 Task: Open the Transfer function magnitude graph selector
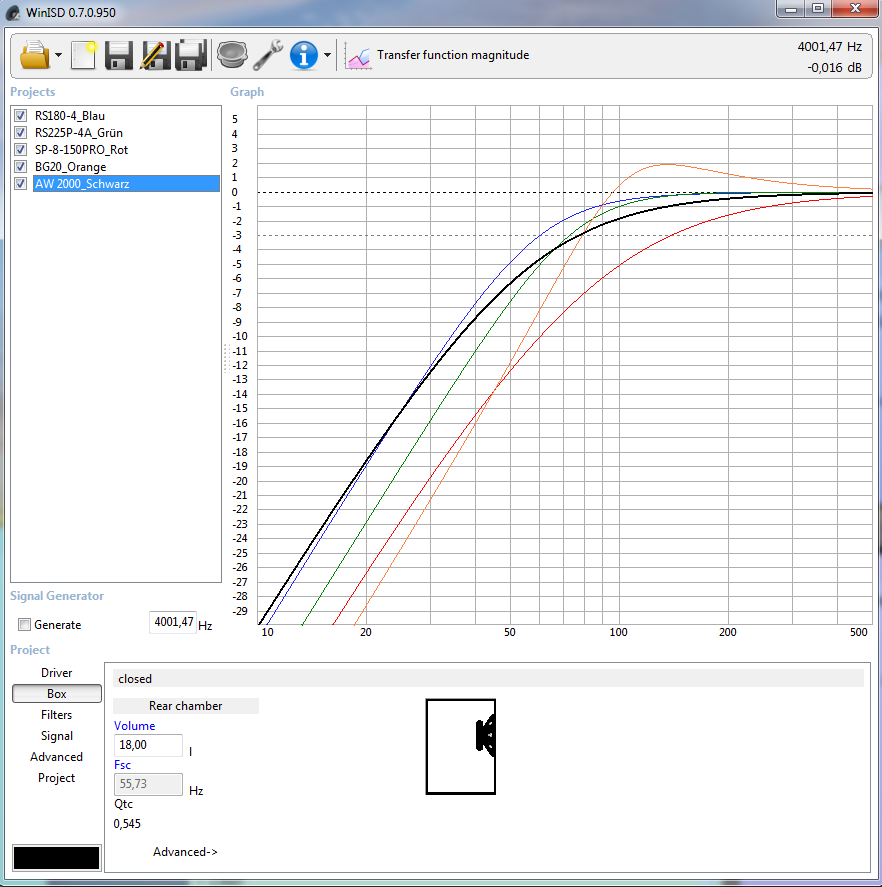[x=438, y=55]
